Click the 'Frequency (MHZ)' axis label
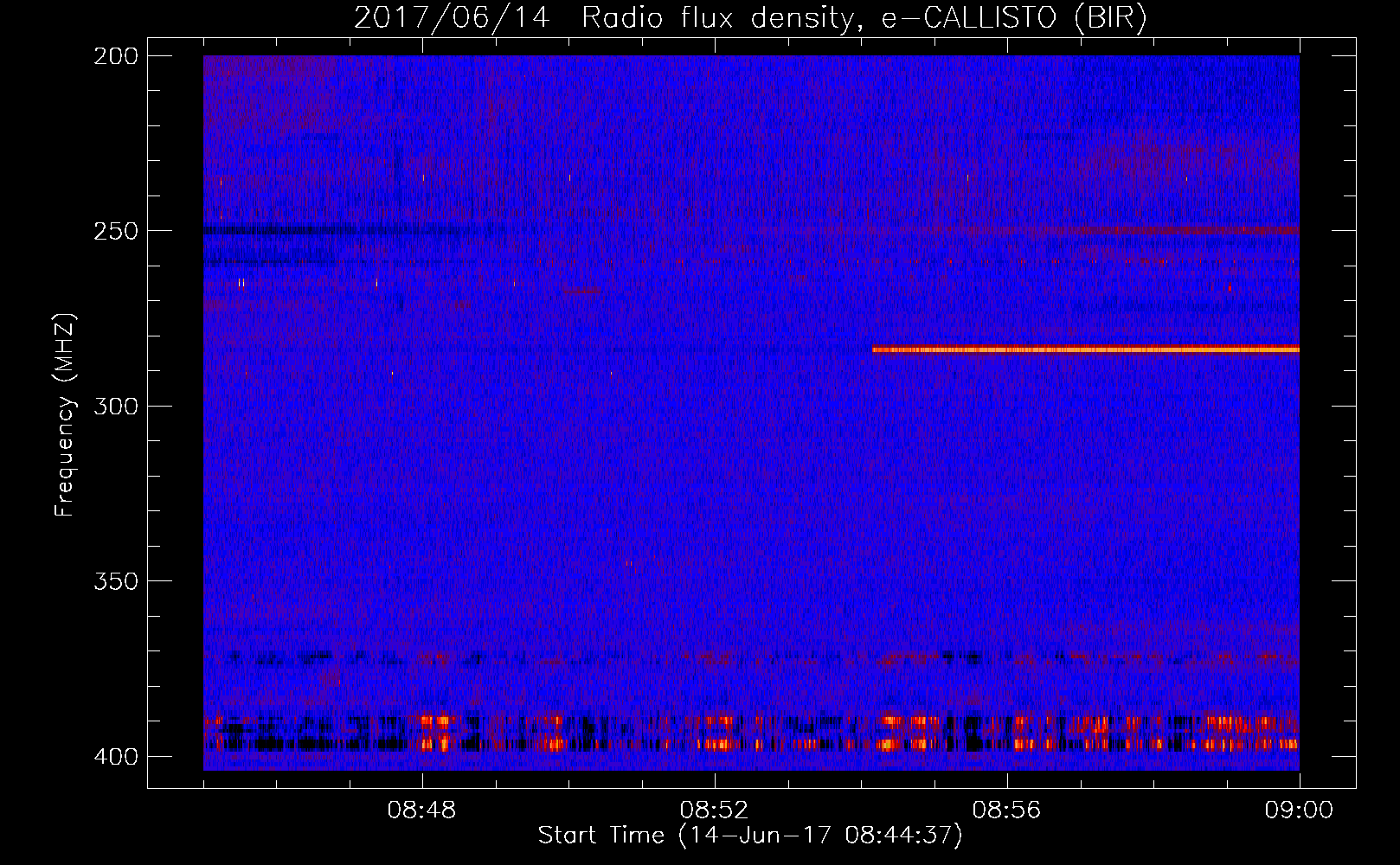The height and width of the screenshot is (865, 1400). pos(65,414)
